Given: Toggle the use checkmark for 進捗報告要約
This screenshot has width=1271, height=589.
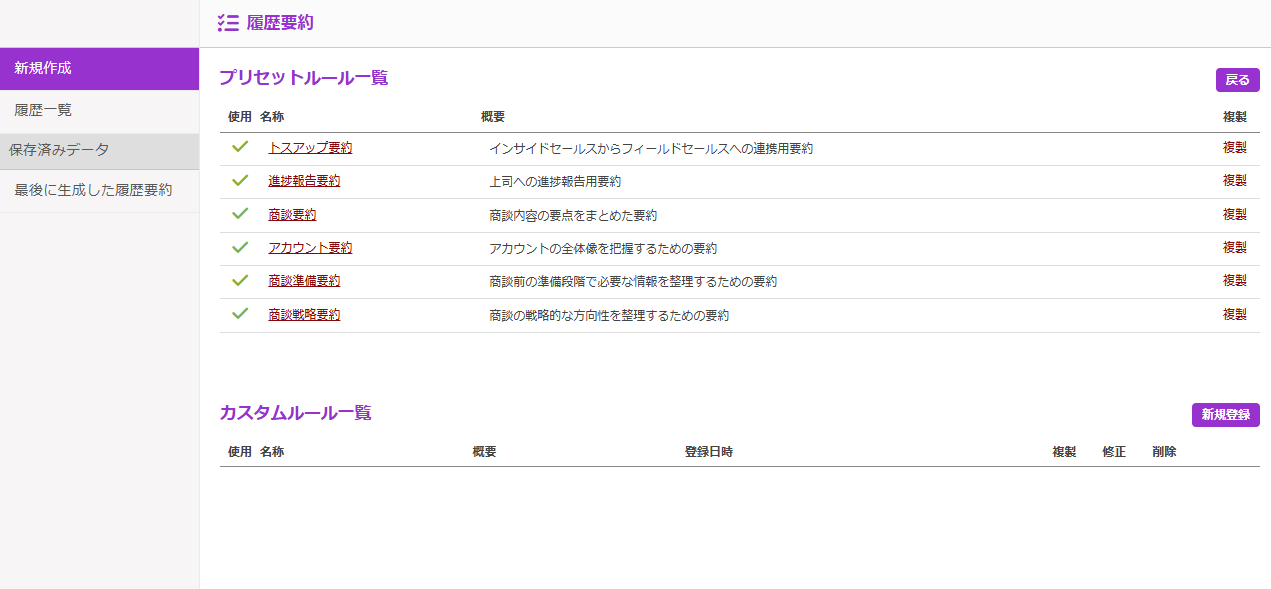Looking at the screenshot, I should coord(240,181).
